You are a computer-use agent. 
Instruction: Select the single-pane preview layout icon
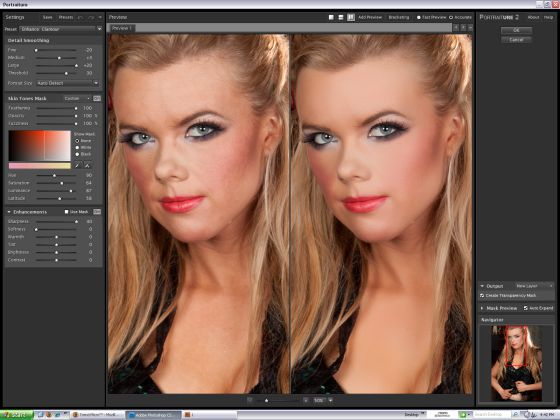tap(331, 17)
